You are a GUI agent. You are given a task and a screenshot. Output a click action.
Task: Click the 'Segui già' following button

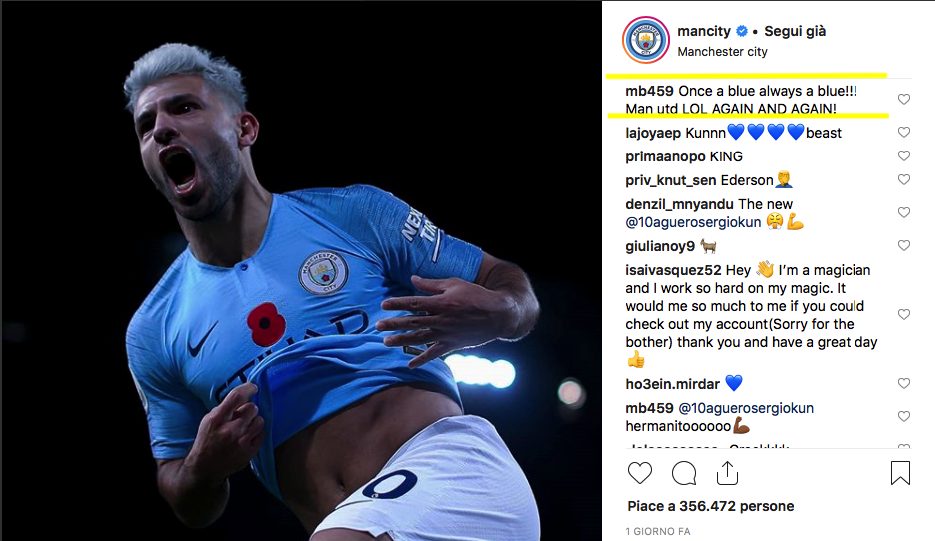click(795, 31)
